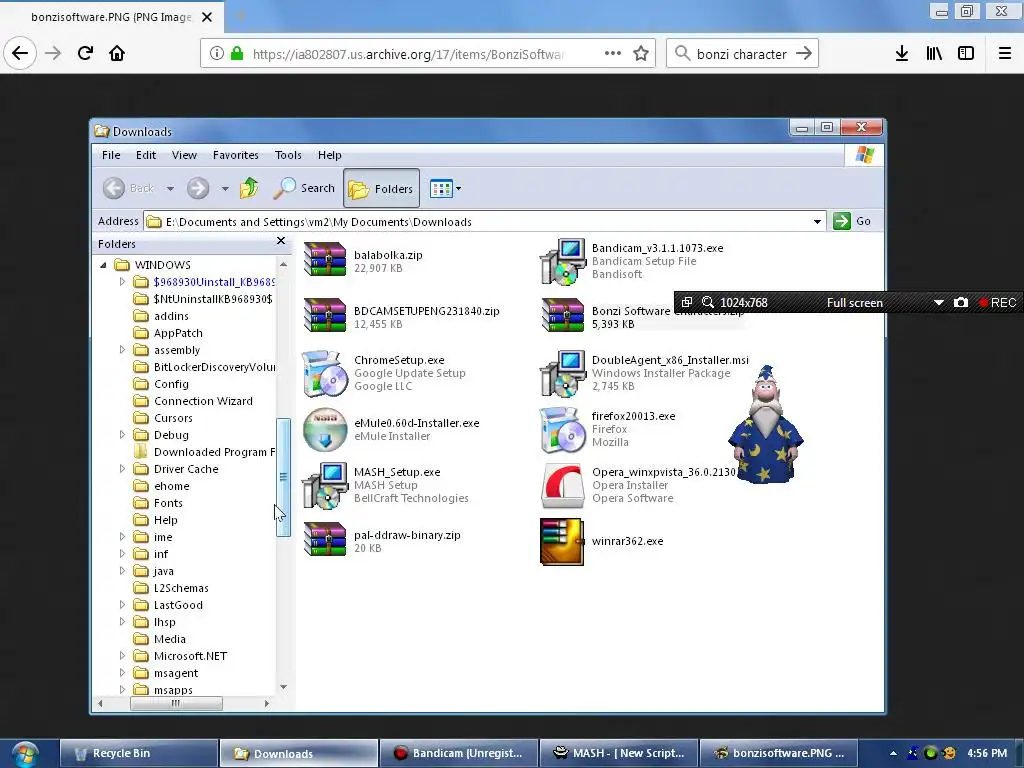Open Firefox library icon
The height and width of the screenshot is (768, 1024).
(934, 54)
